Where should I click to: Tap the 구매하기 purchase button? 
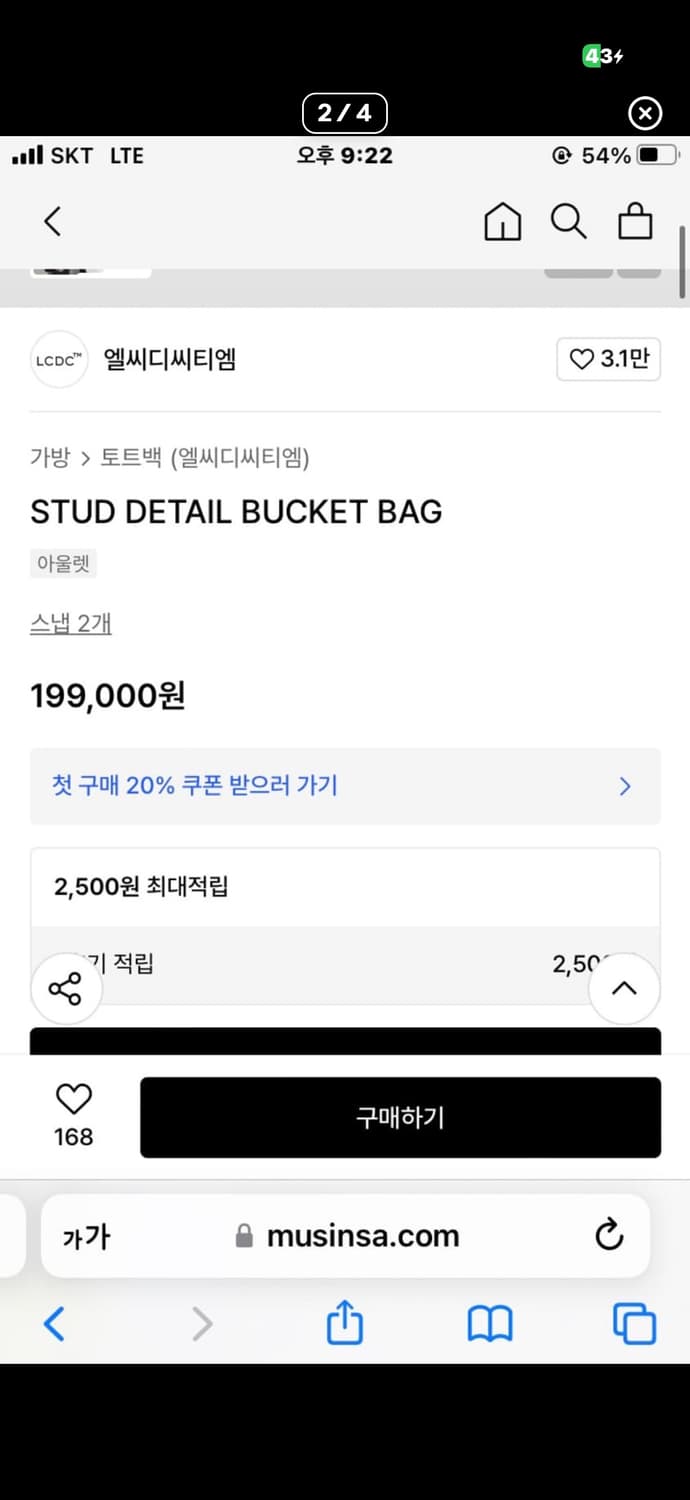(400, 1118)
